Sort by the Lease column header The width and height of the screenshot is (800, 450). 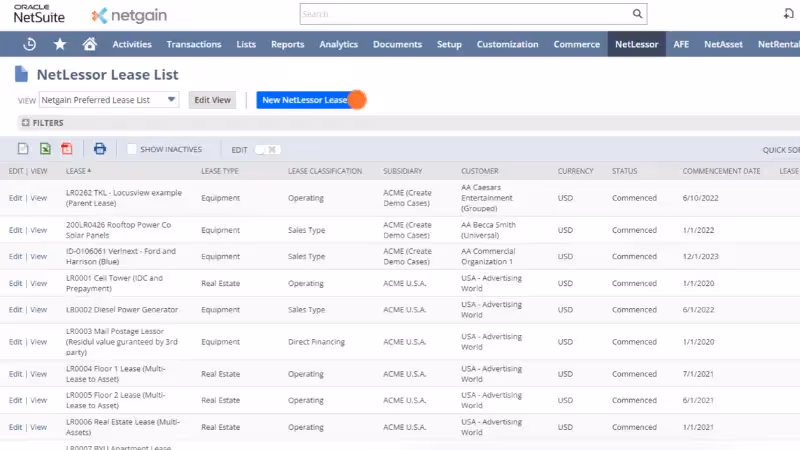[x=78, y=171]
